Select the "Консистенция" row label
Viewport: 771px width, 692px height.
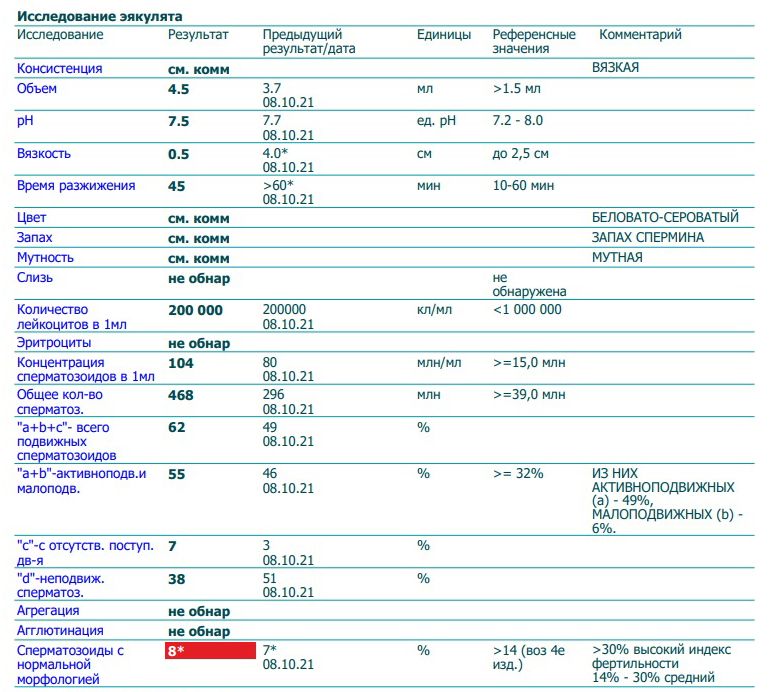pyautogui.click(x=59, y=69)
